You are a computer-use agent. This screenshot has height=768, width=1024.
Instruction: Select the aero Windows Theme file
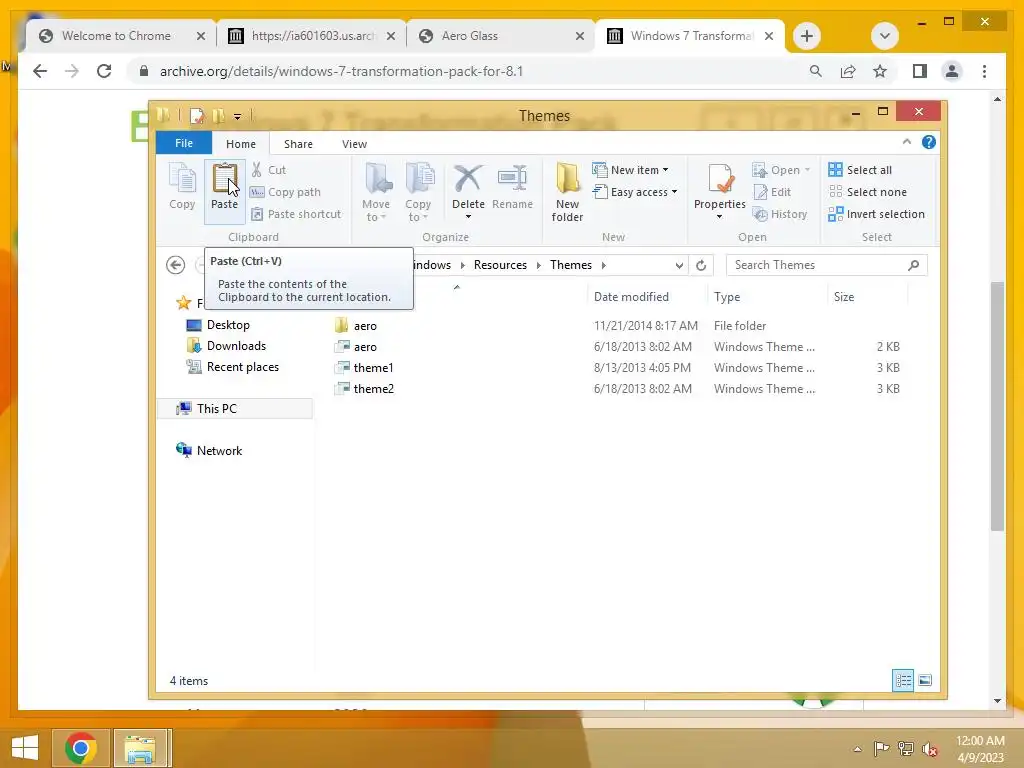tap(365, 347)
